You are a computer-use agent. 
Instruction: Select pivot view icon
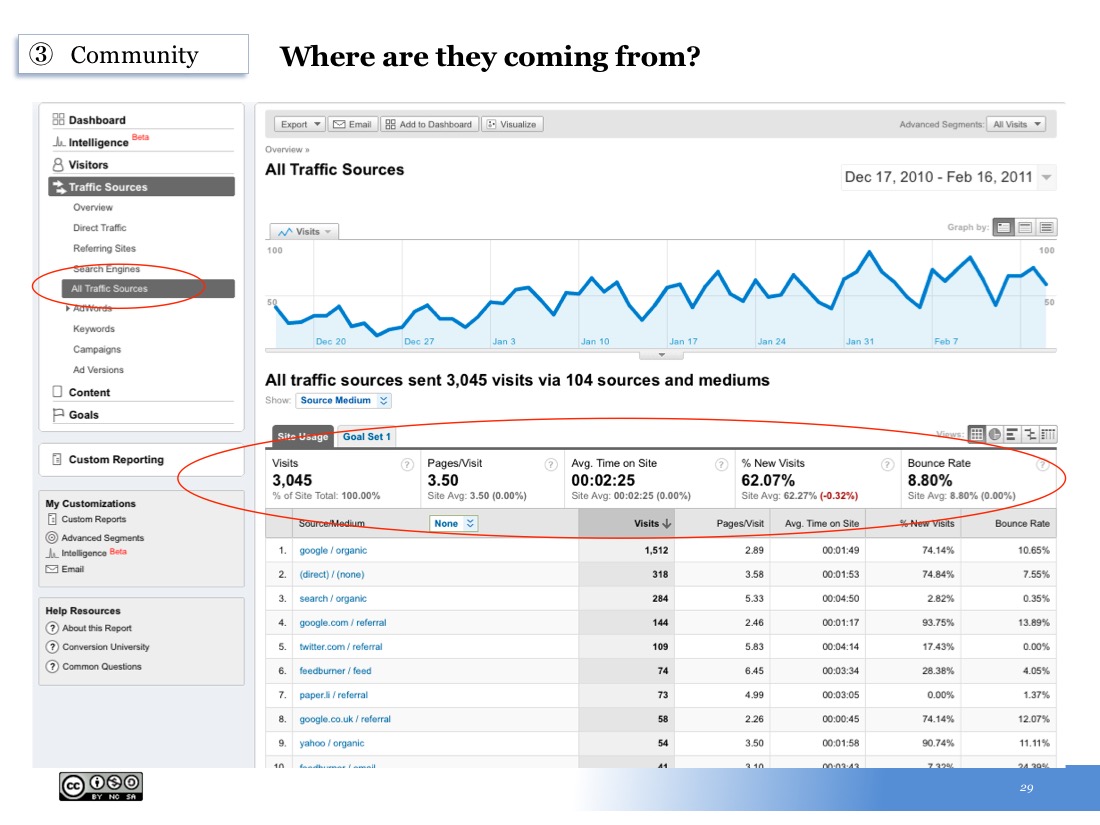click(1048, 434)
